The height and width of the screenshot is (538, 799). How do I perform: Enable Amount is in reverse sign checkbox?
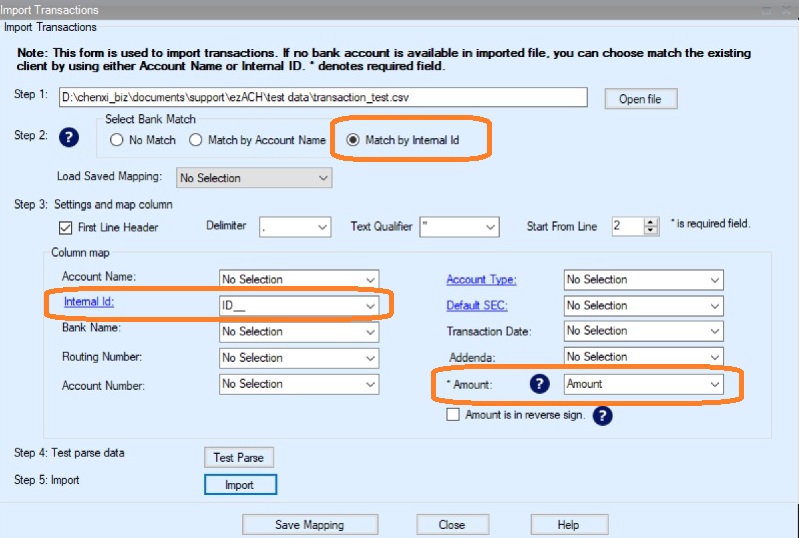click(453, 414)
